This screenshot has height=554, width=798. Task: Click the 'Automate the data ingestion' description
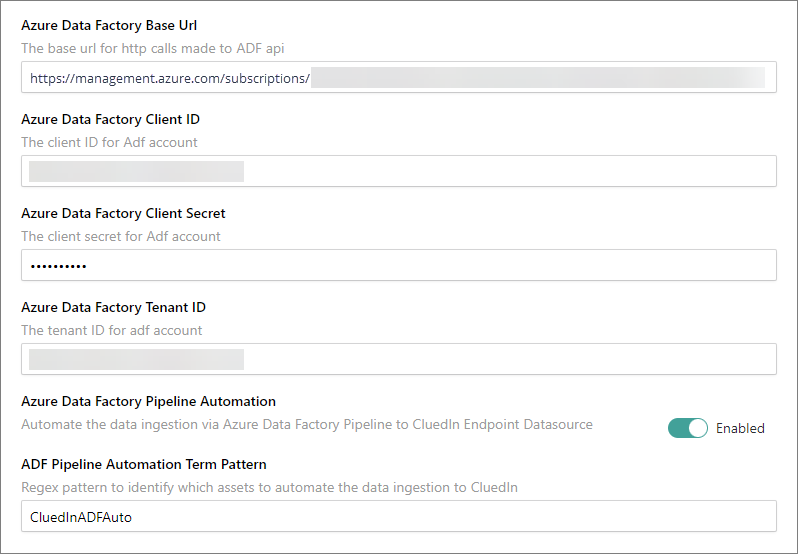click(307, 425)
